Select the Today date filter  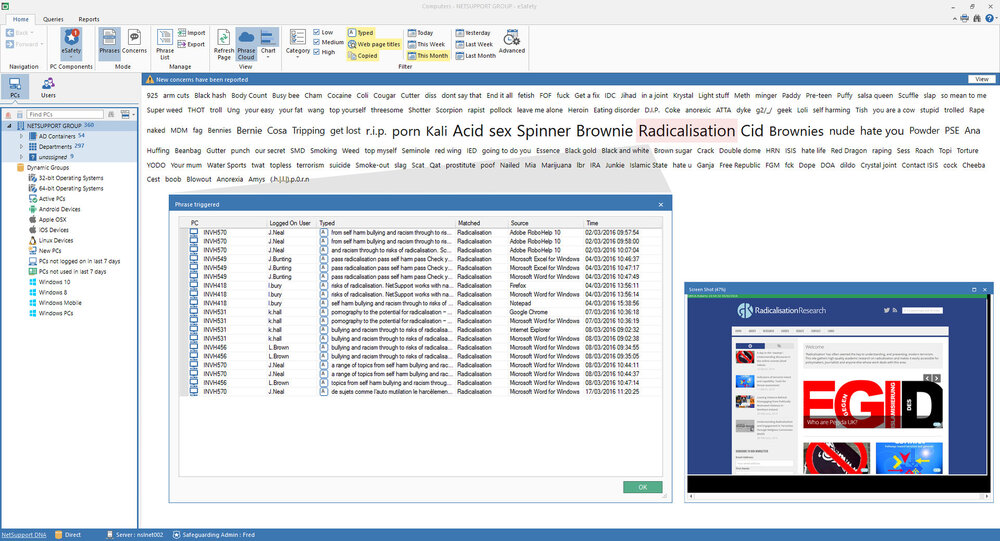tap(420, 33)
